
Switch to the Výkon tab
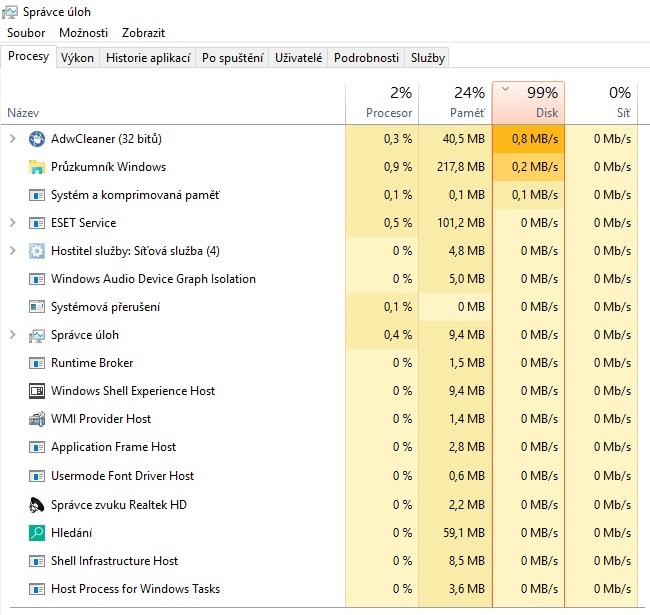77,58
